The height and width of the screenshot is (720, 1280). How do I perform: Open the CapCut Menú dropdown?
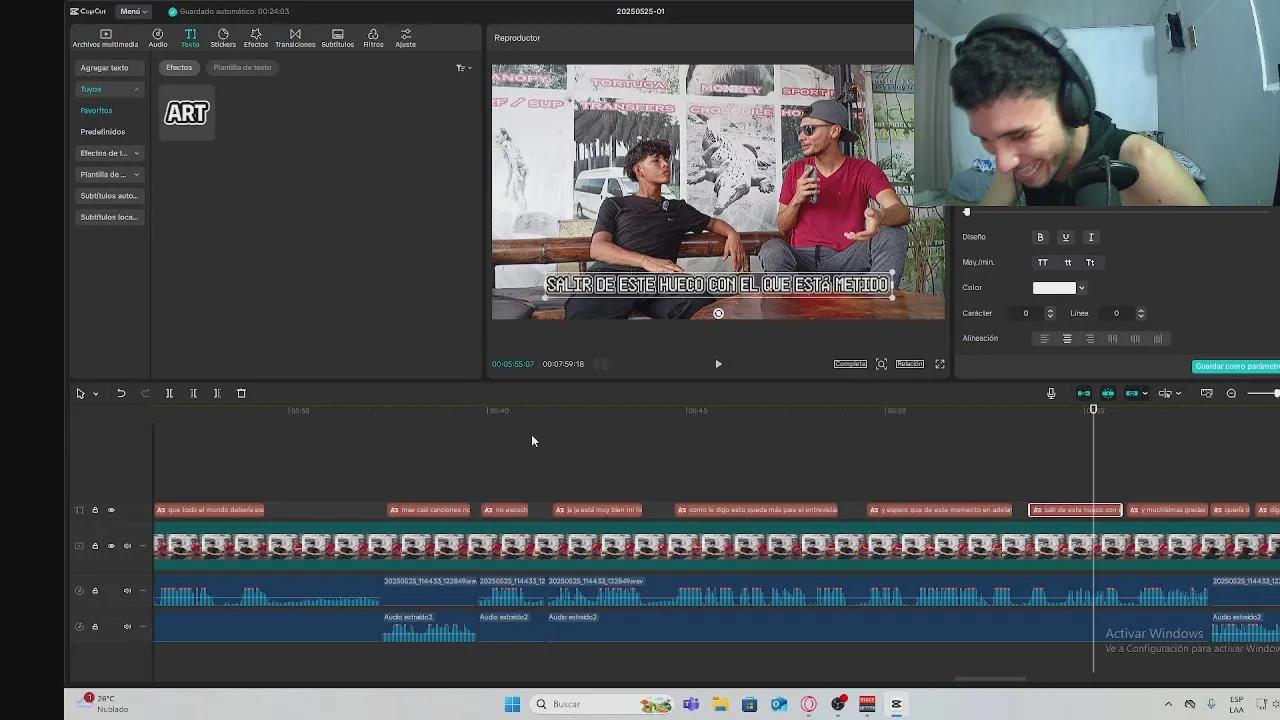tap(133, 11)
